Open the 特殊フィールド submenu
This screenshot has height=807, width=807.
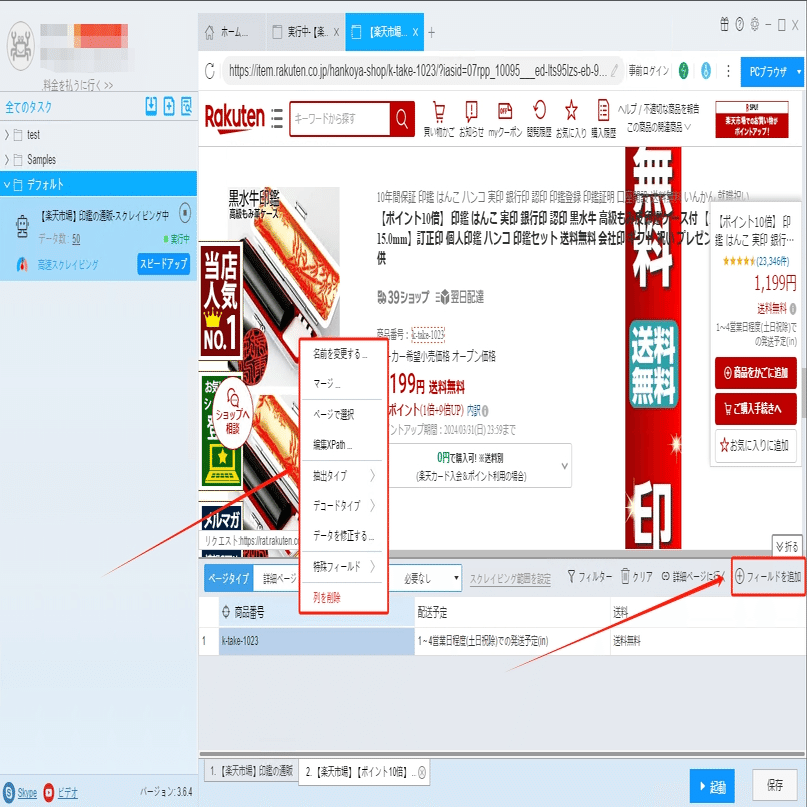(342, 567)
